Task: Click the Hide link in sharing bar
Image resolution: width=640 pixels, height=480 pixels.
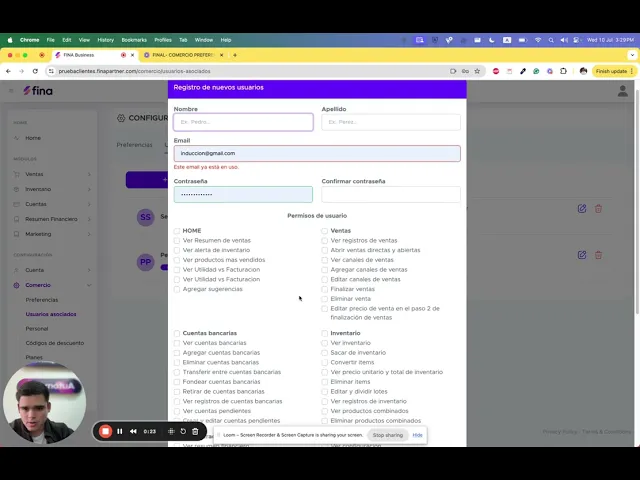Action: point(417,435)
